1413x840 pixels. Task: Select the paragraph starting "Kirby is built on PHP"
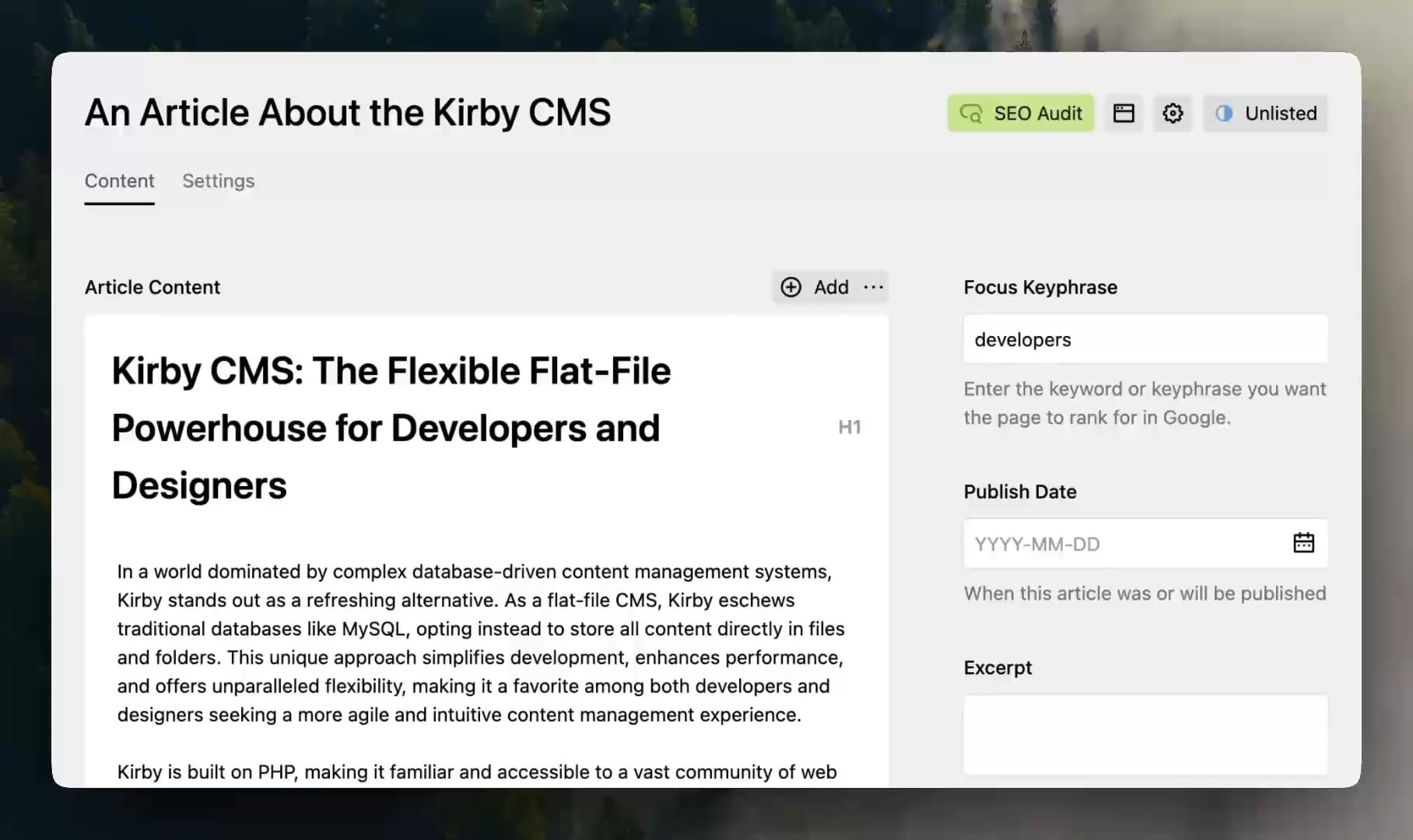tap(476, 772)
